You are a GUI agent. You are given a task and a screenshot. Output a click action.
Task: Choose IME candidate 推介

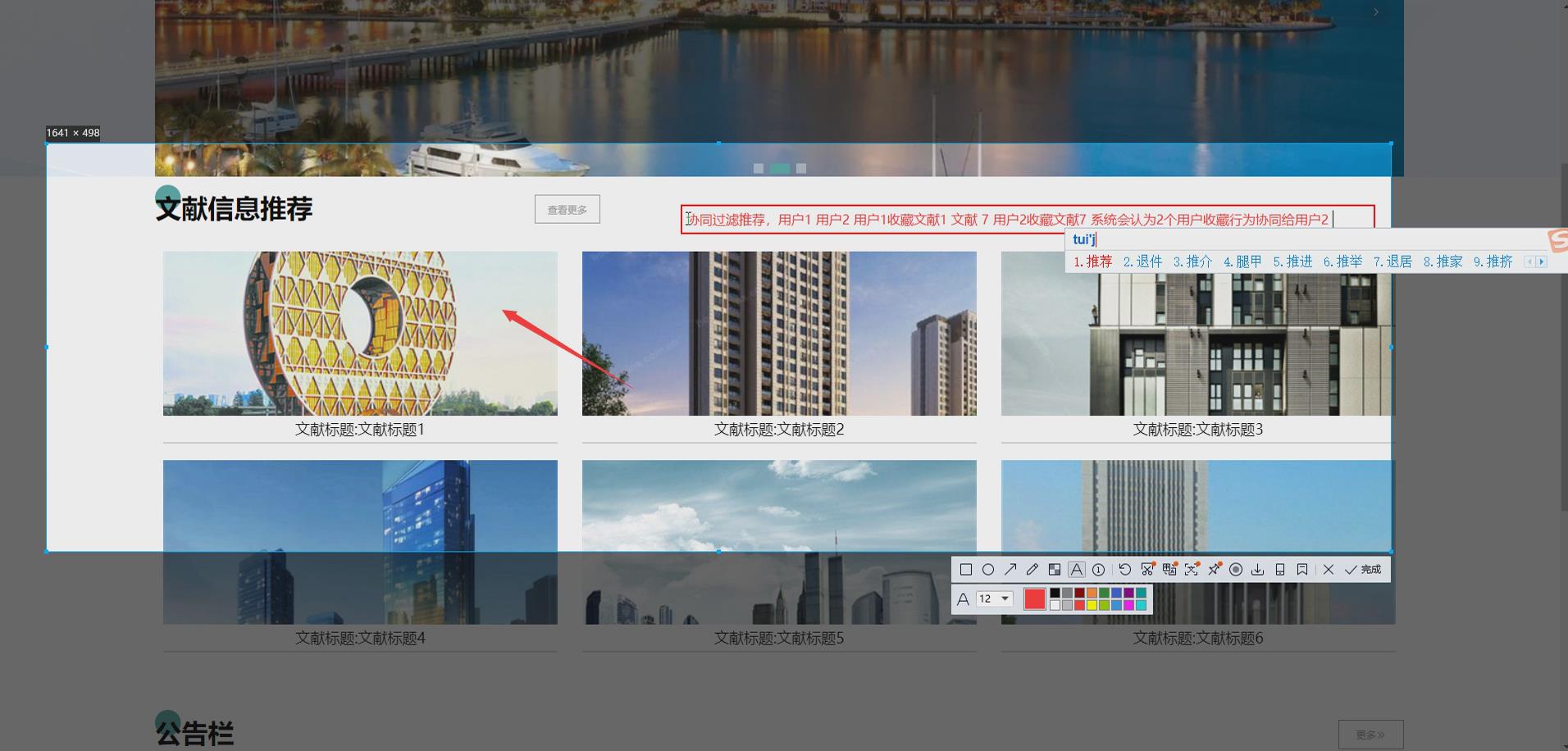click(1192, 262)
